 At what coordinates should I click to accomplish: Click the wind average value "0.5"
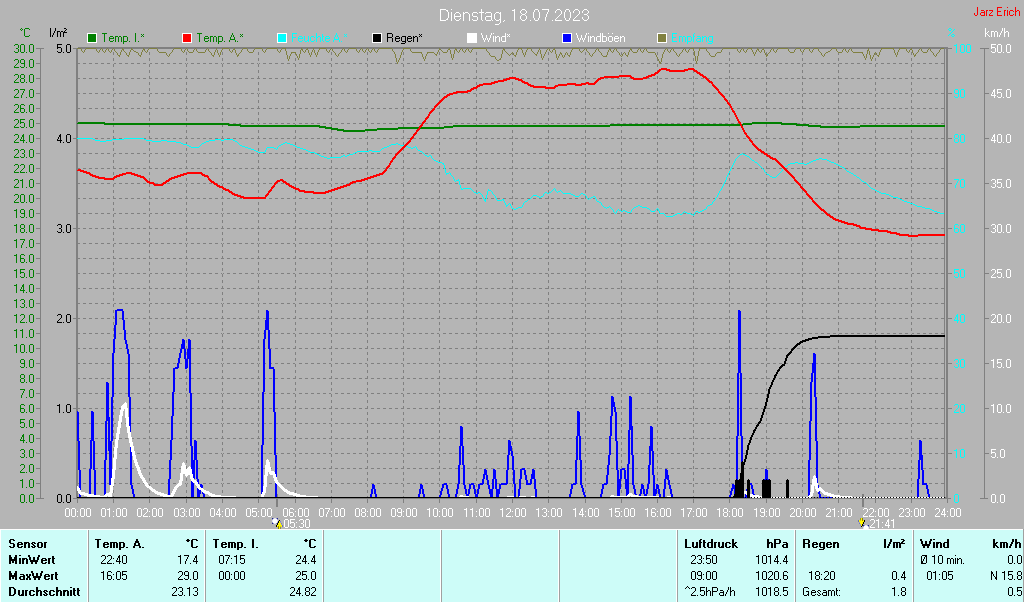pos(1014,592)
